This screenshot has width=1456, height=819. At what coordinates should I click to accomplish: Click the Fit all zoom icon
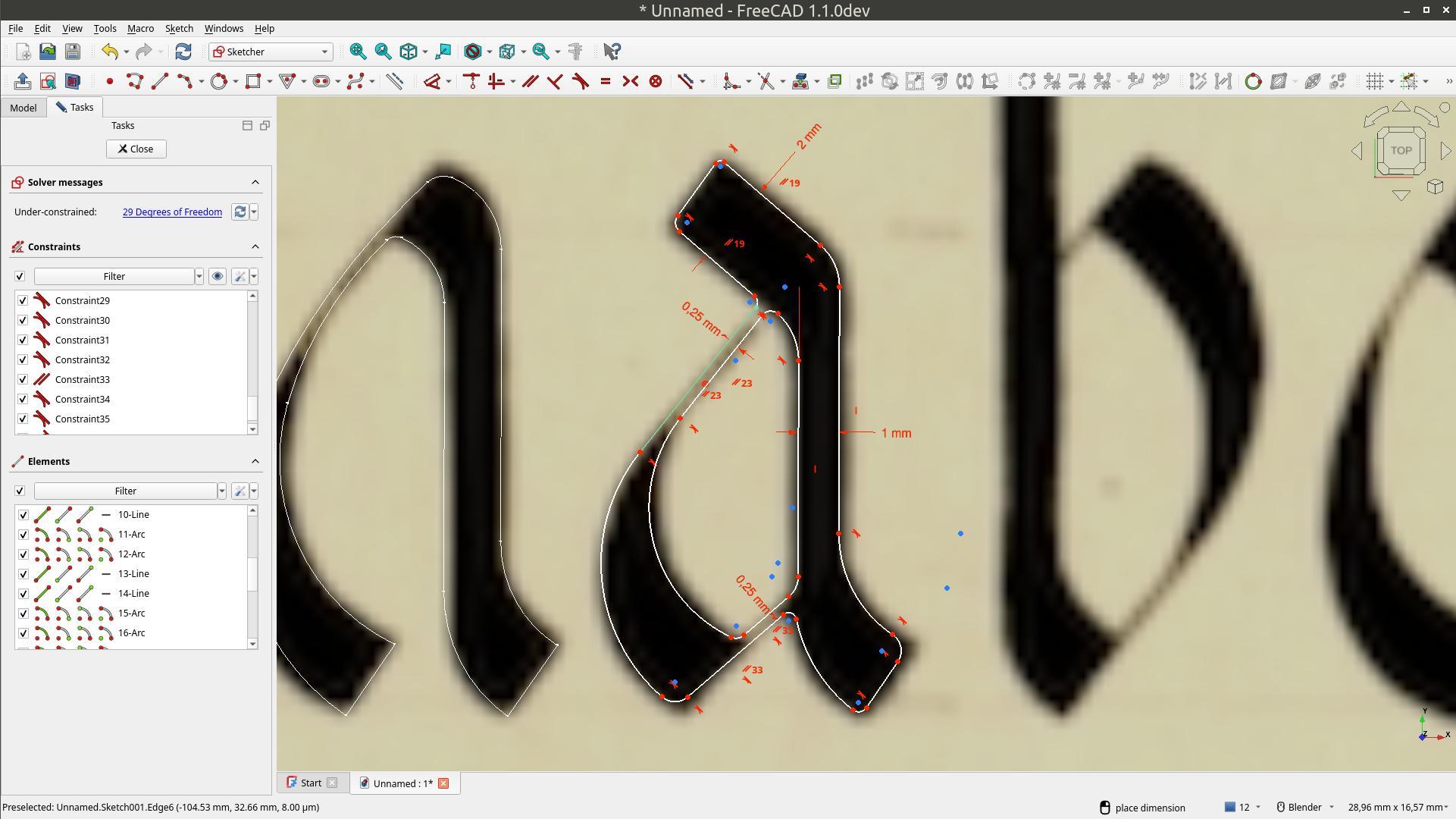[x=358, y=52]
